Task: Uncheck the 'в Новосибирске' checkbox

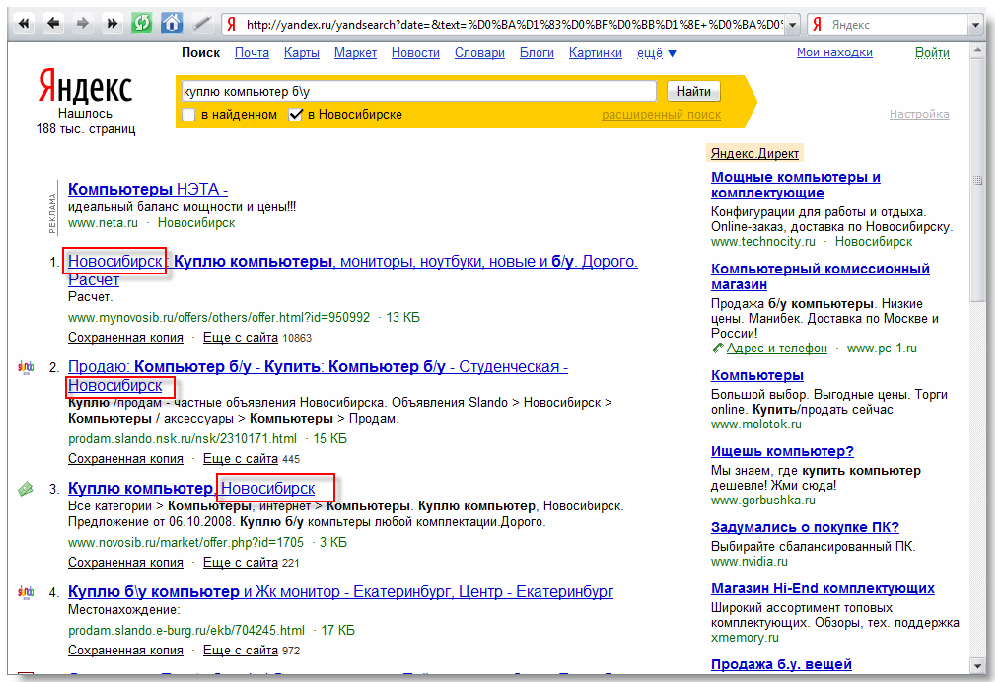Action: click(x=295, y=115)
